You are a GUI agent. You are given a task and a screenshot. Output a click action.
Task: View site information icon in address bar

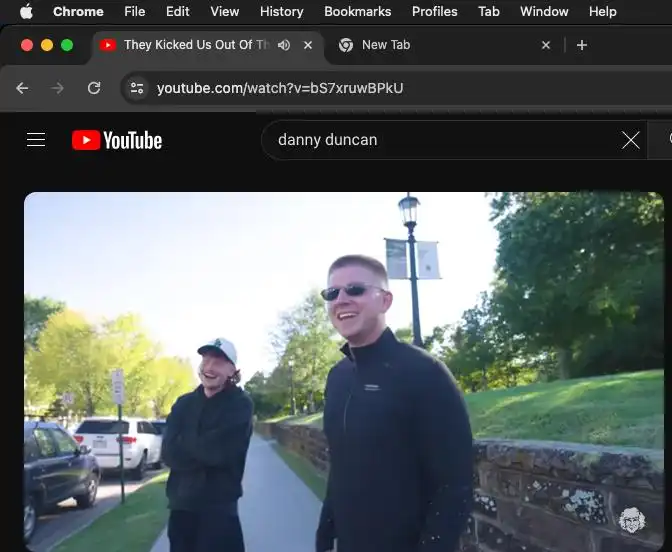click(x=137, y=88)
